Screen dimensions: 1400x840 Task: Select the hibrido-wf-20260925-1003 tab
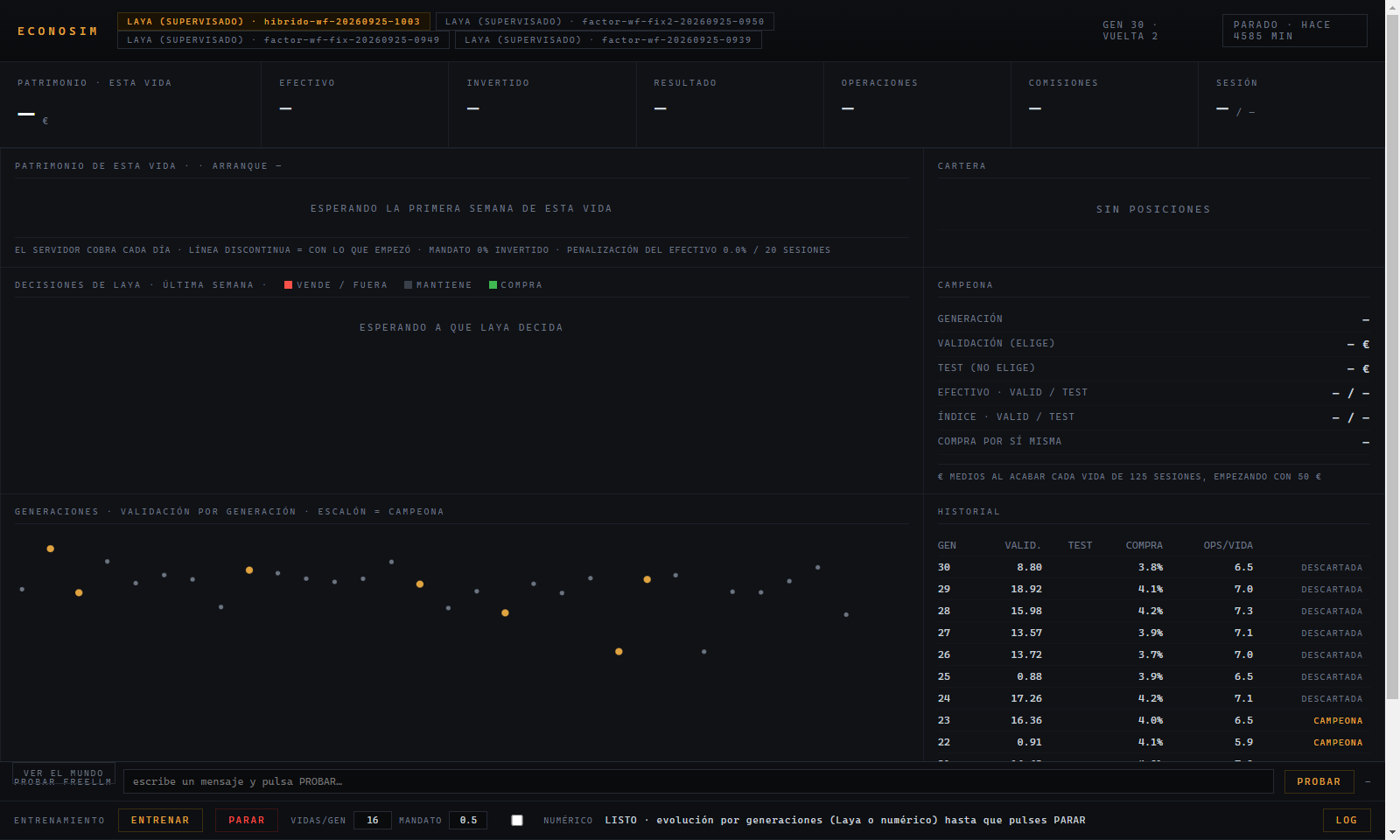pos(274,22)
